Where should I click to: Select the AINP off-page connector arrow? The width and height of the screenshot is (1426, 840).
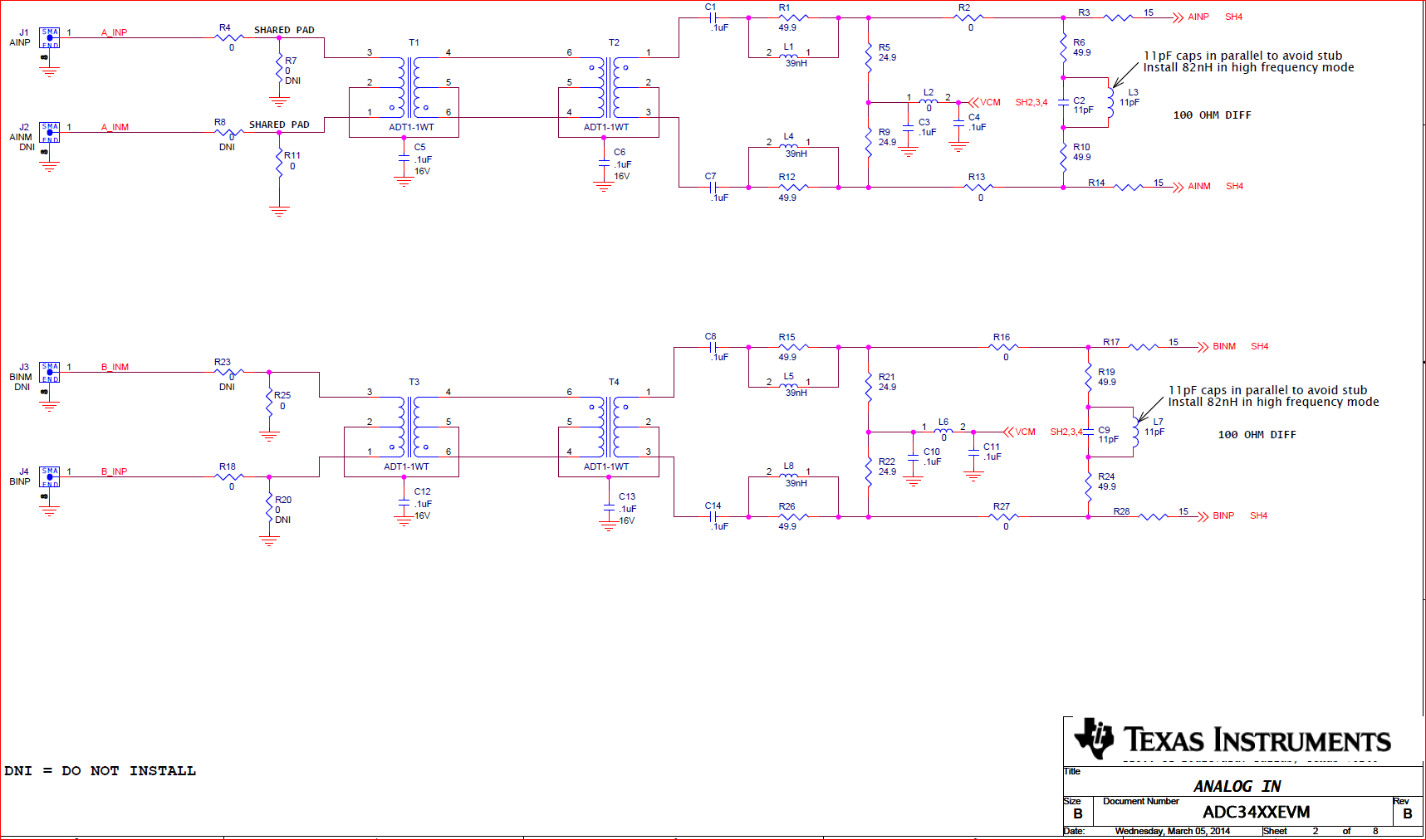tap(1178, 17)
